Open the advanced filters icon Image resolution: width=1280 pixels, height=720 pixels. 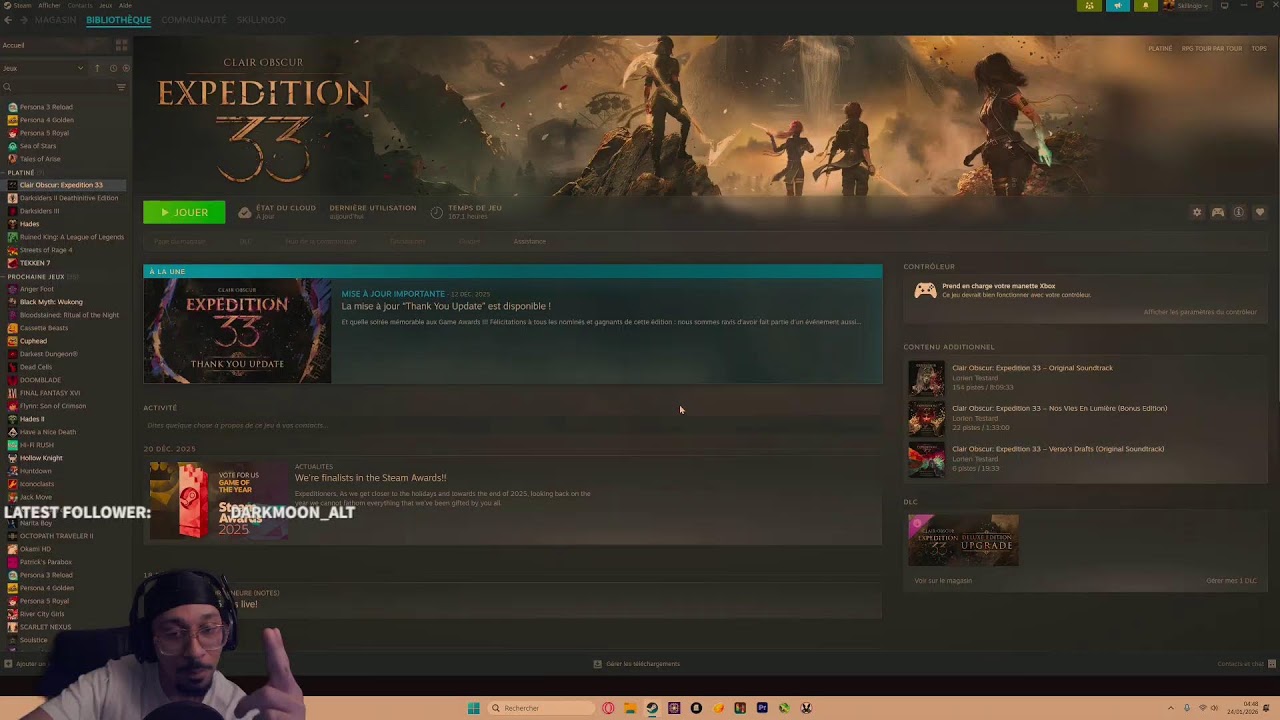[x=121, y=87]
